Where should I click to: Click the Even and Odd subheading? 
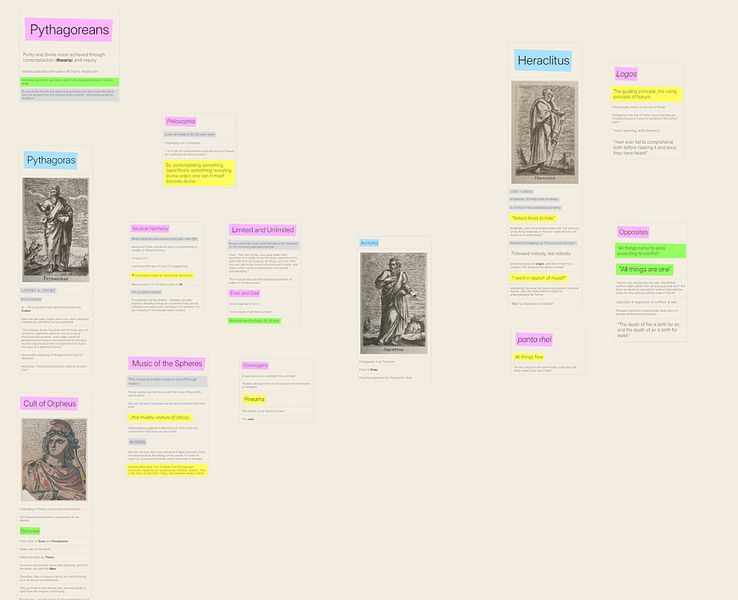244,293
